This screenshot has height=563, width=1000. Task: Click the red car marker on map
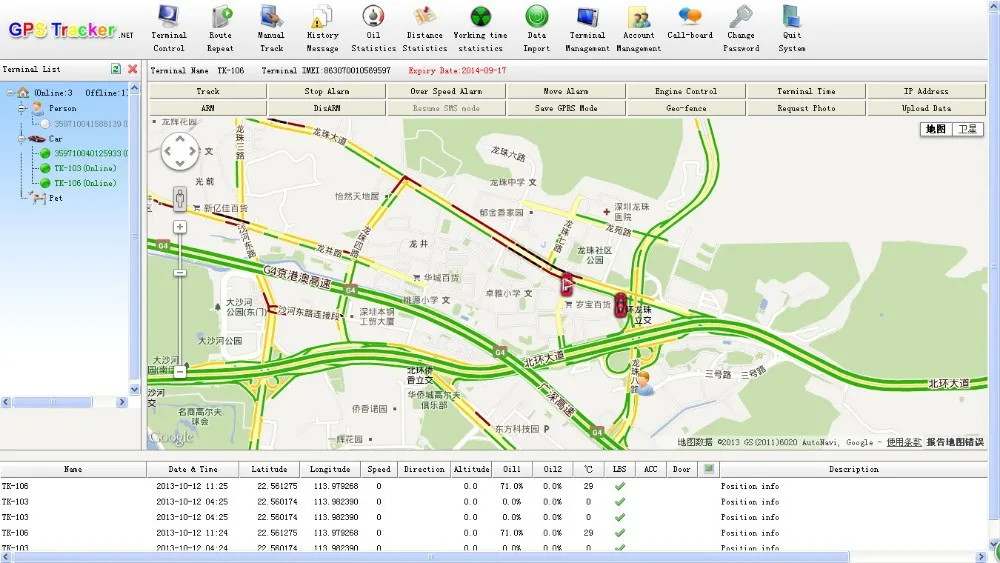click(x=621, y=305)
